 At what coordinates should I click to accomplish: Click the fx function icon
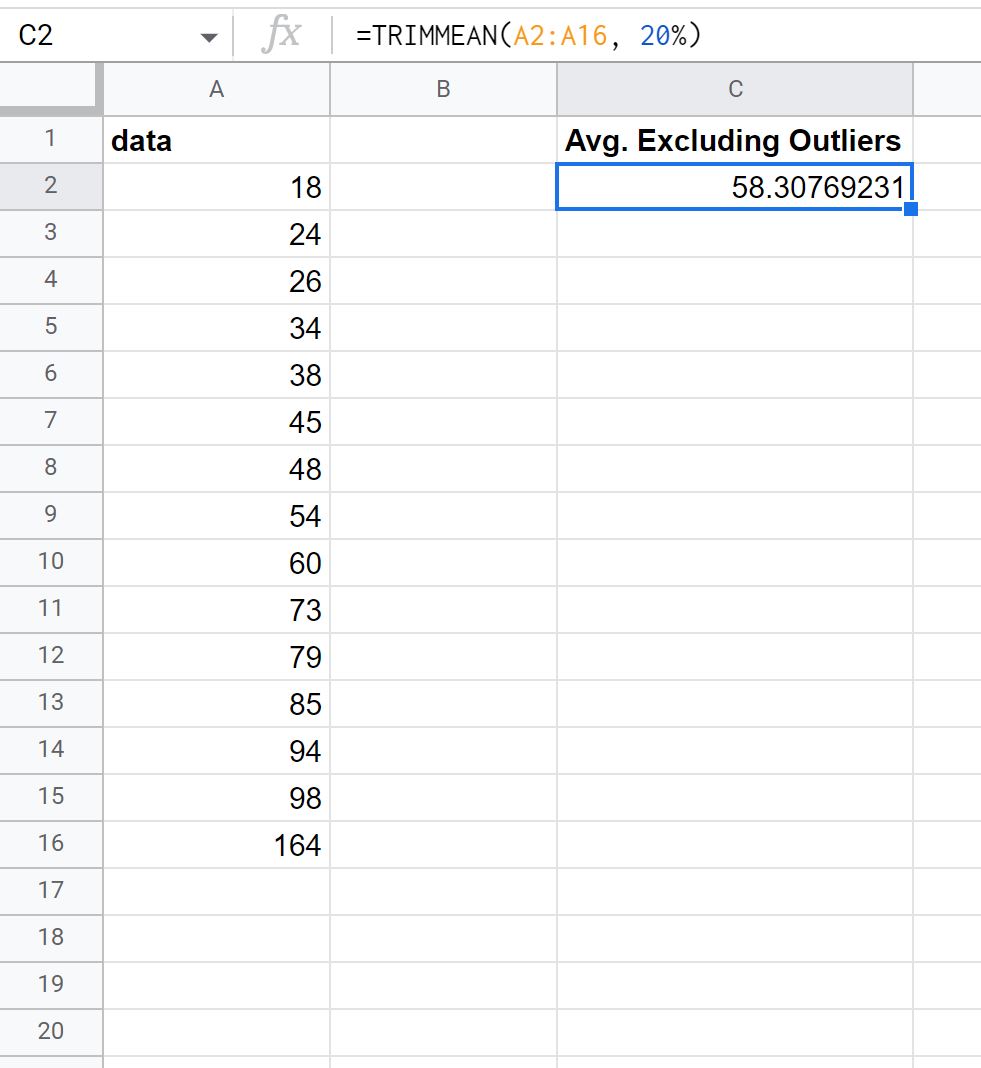coord(281,34)
